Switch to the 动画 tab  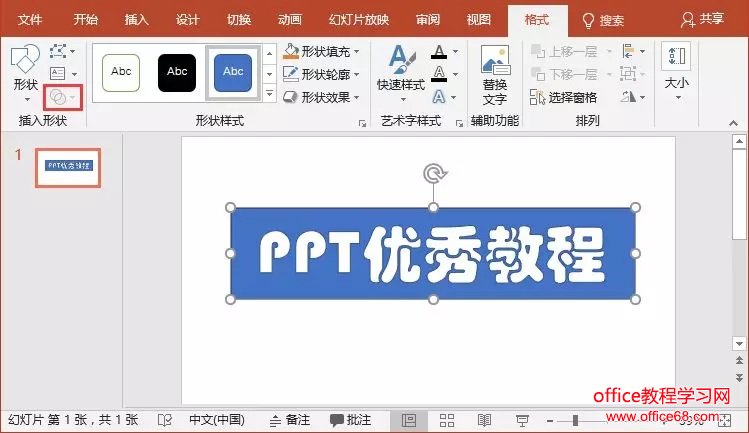click(289, 20)
